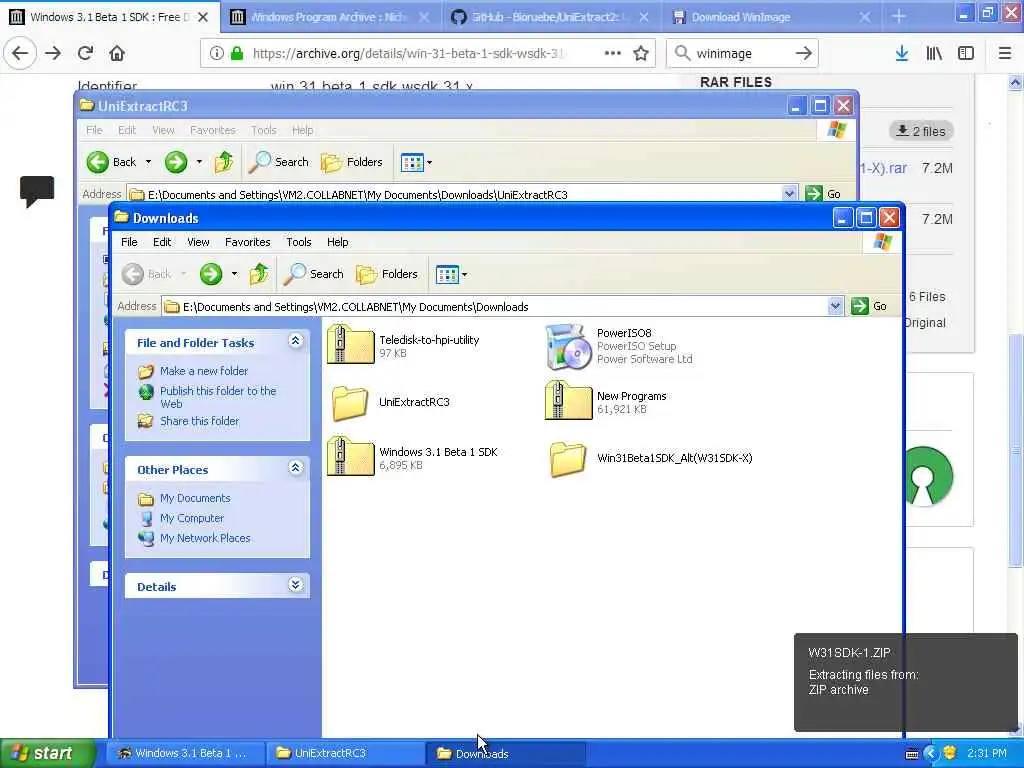Click the taskbar clock showing 2:31 PM
Viewport: 1024px width, 768px height.
point(987,753)
